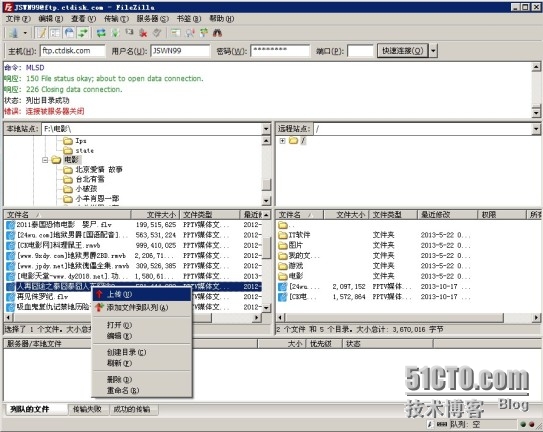Open directory listing filters icon
This screenshot has height=432, width=543.
click(x=176, y=33)
